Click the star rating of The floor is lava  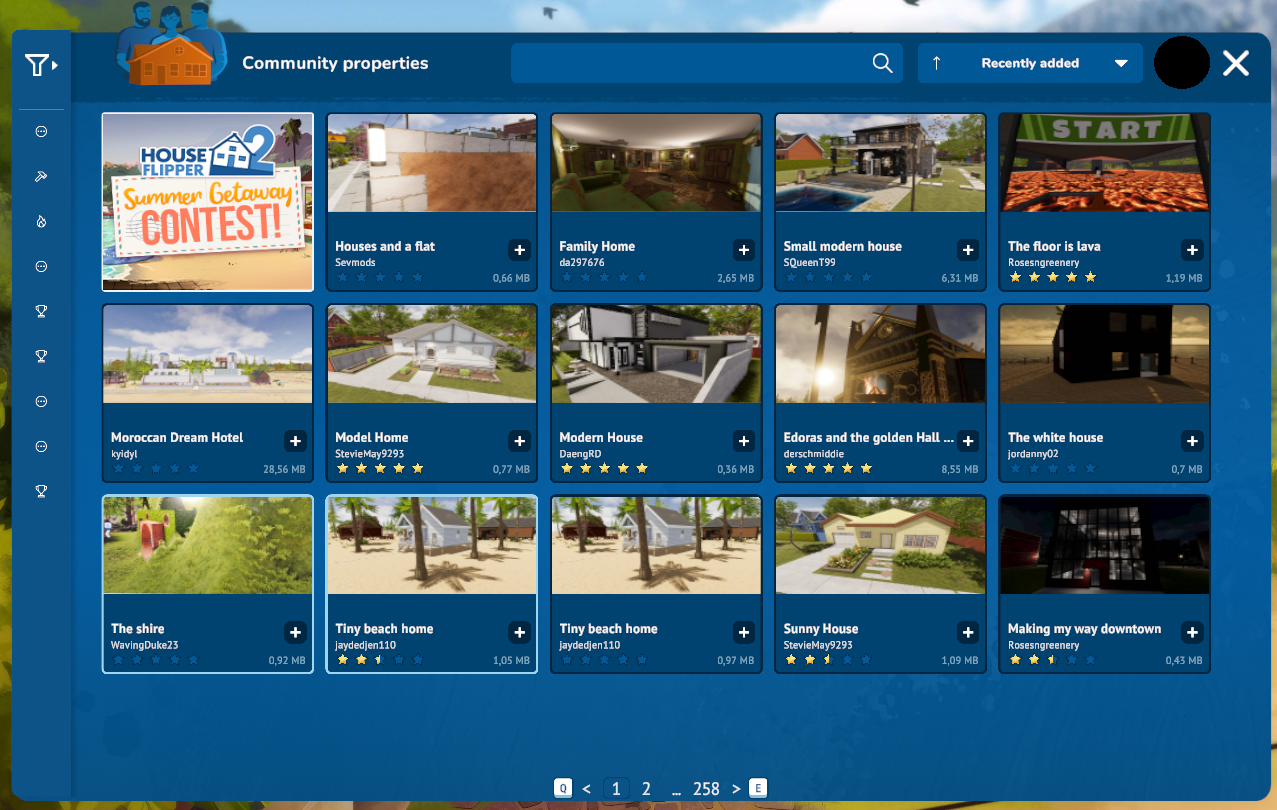[1052, 277]
